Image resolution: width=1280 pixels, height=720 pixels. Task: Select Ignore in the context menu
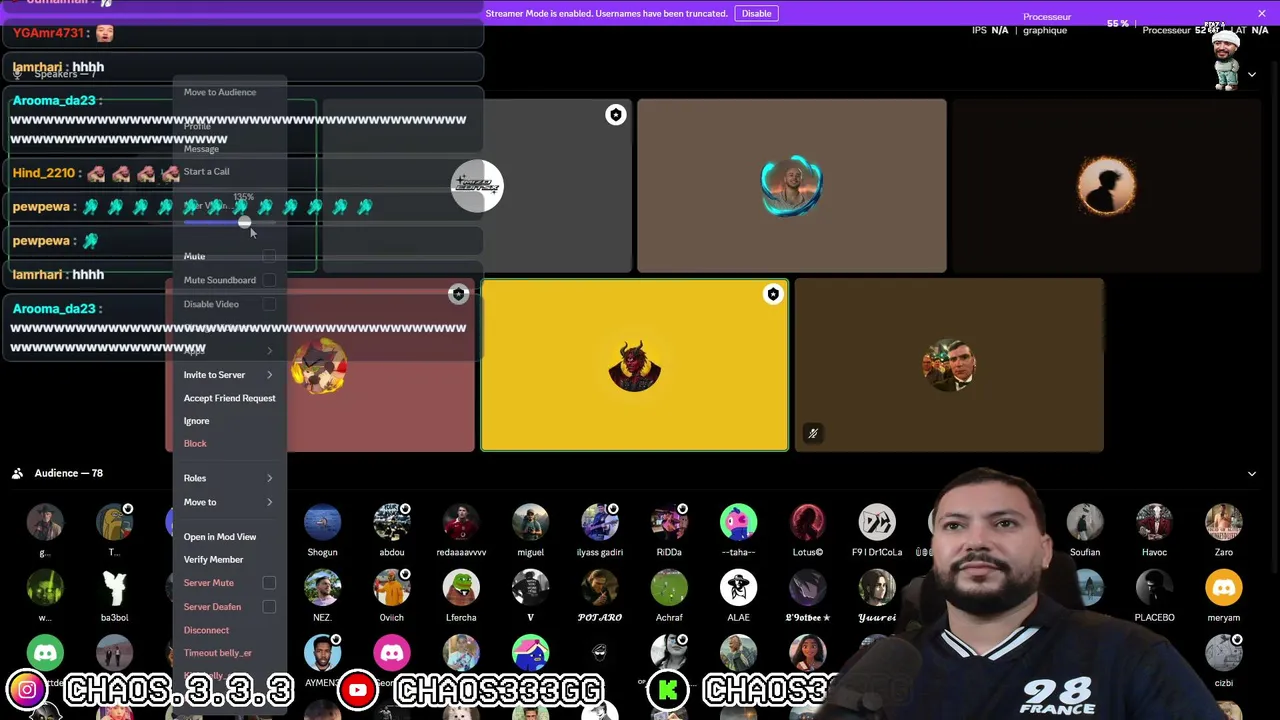point(197,421)
